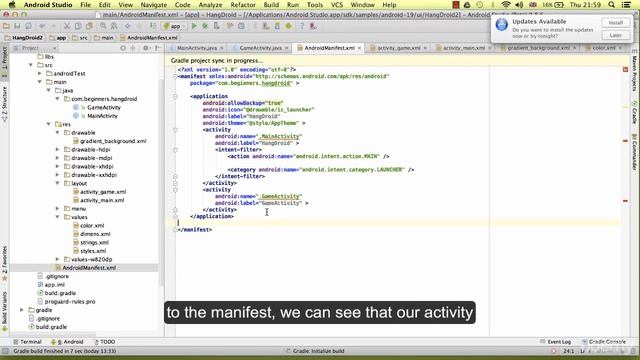The height and width of the screenshot is (360, 640).
Task: Expand the androidTest folder
Action: pyautogui.click(x=40, y=74)
